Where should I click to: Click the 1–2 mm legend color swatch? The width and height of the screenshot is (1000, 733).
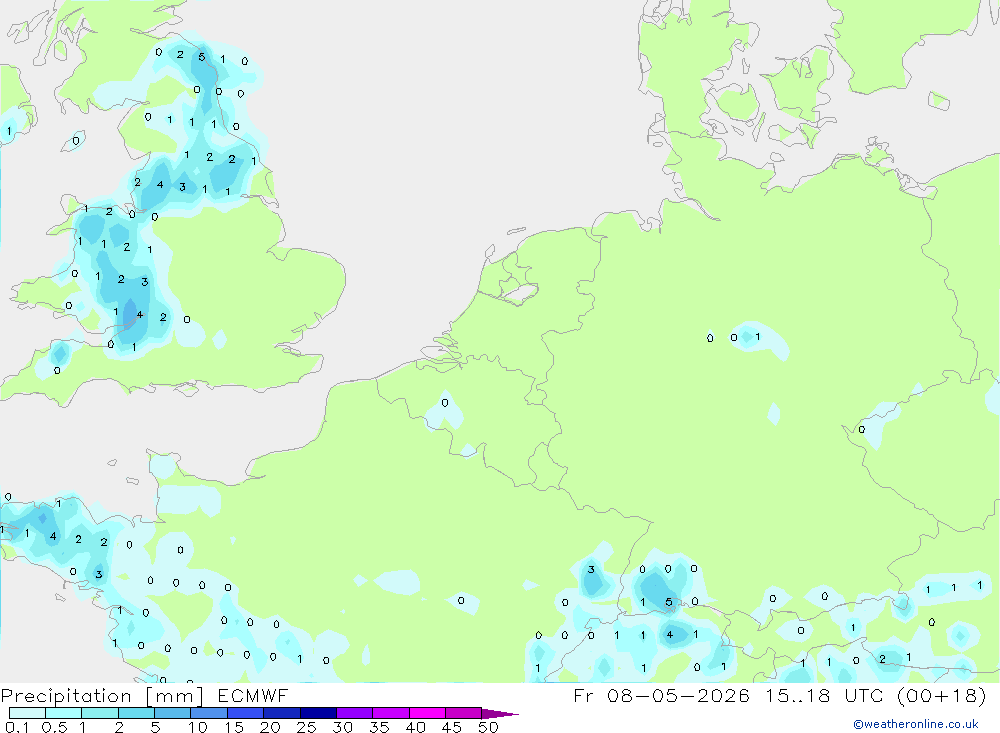click(x=99, y=713)
